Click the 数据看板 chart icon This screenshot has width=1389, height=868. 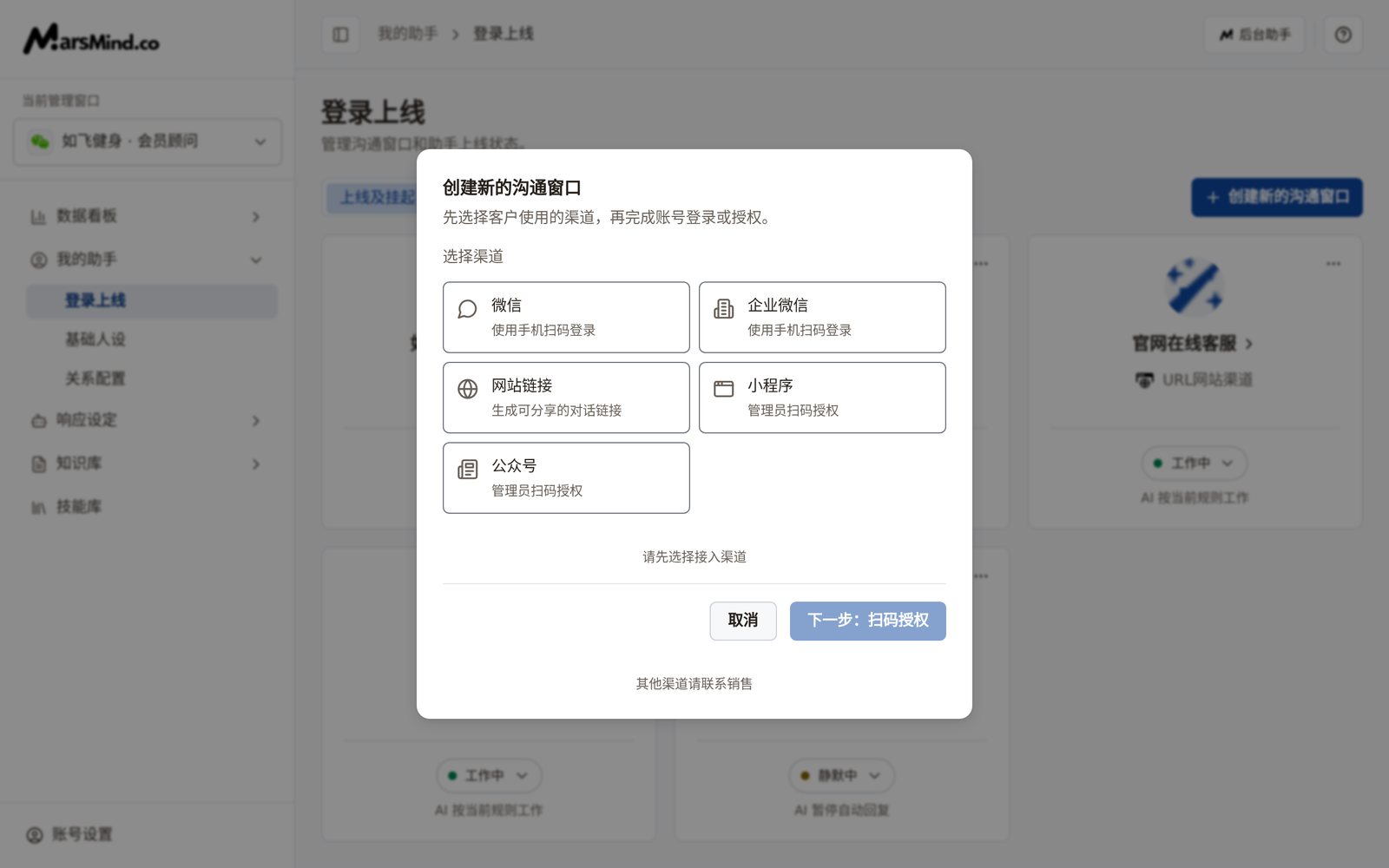pyautogui.click(x=38, y=216)
